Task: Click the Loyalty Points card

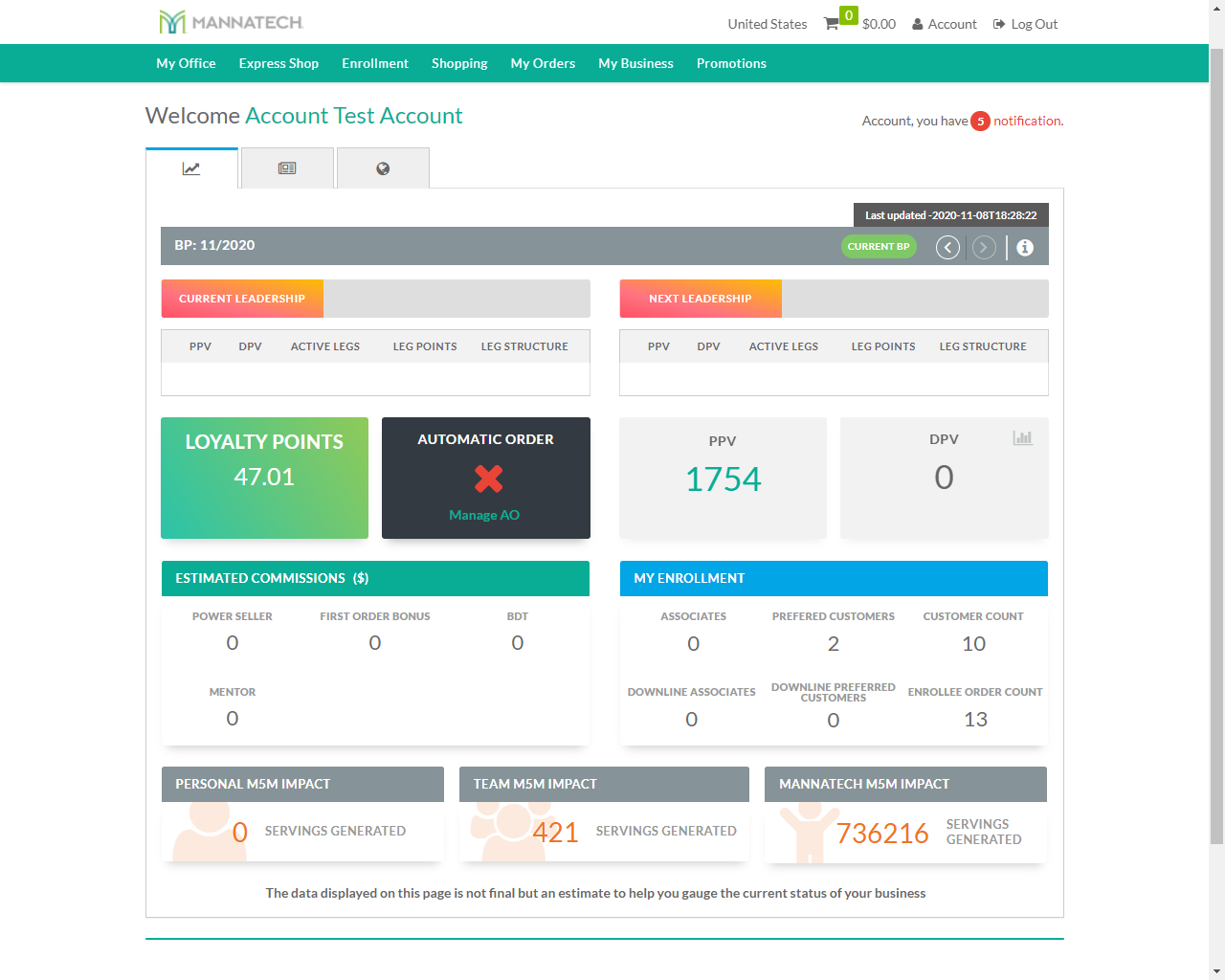Action: (x=264, y=478)
